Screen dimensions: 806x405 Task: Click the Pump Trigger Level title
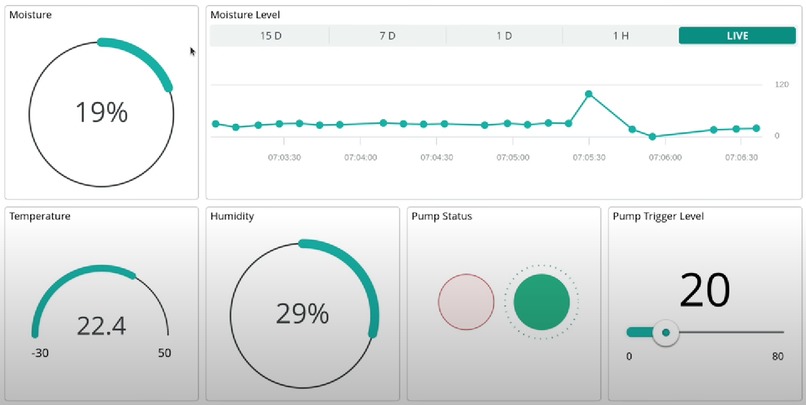pyautogui.click(x=658, y=216)
